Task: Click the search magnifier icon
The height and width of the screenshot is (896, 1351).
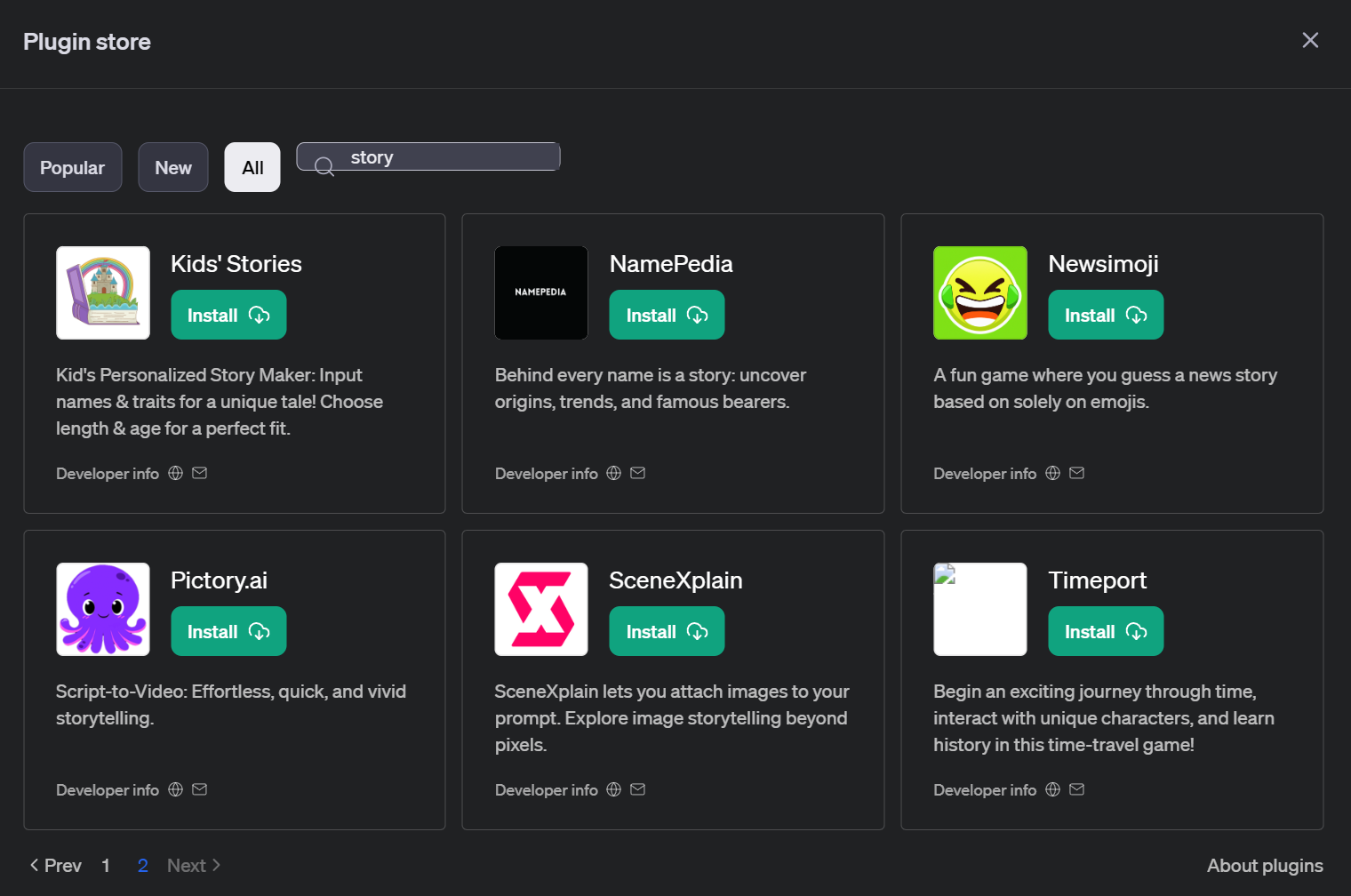Action: 324,166
